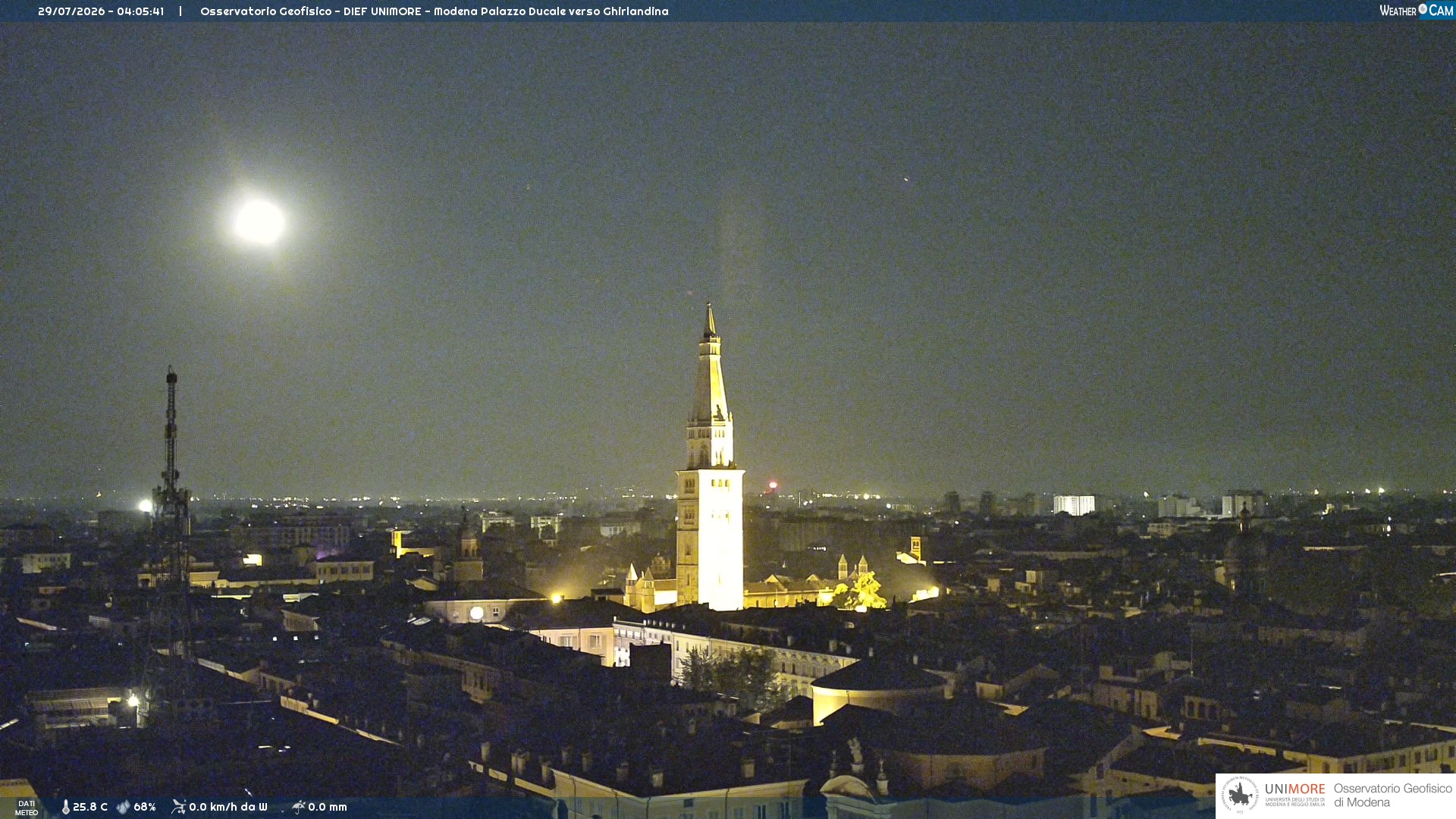Select the DATI METEO label

pos(27,808)
